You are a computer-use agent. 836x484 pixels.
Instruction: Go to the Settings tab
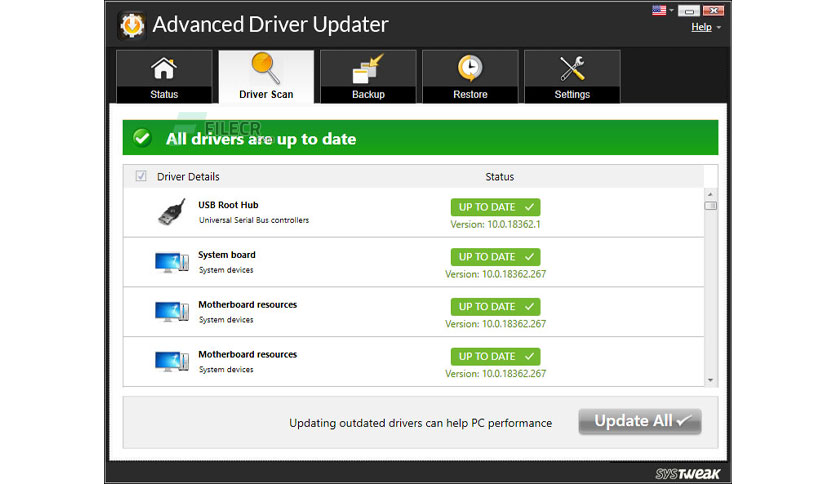click(x=572, y=76)
